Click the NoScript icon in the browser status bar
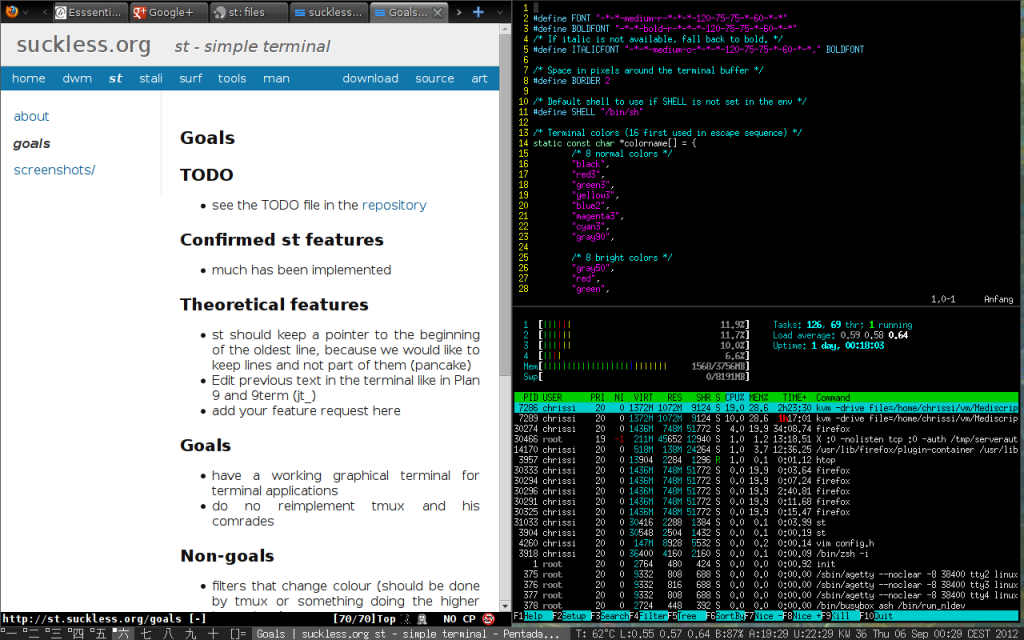This screenshot has width=1024, height=640. (x=489, y=618)
